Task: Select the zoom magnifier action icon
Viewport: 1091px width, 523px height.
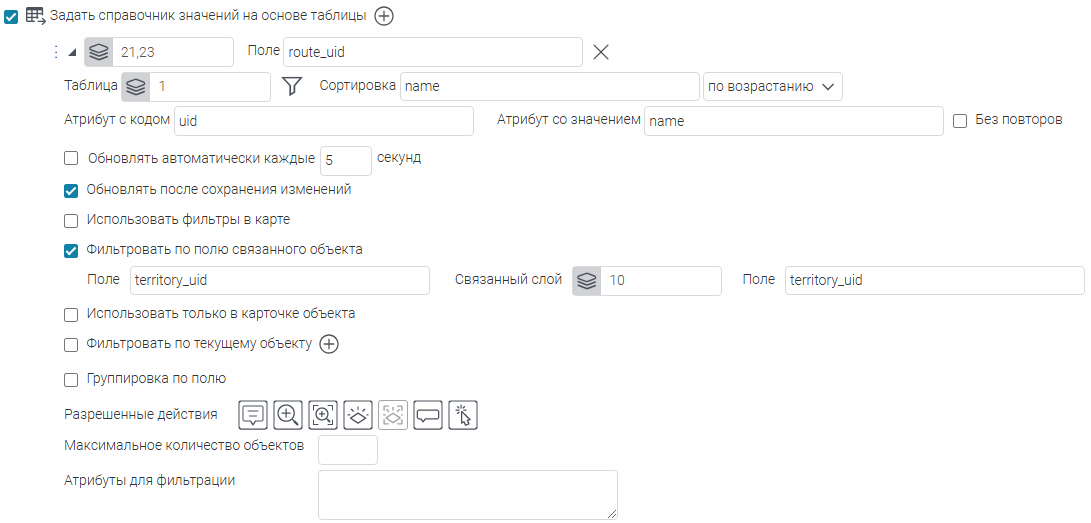Action: [288, 415]
